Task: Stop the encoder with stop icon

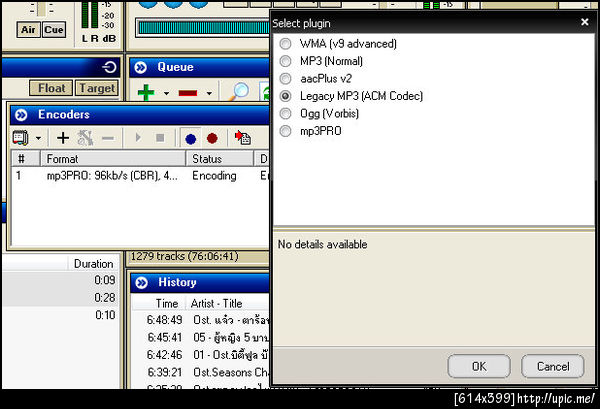Action: click(160, 138)
